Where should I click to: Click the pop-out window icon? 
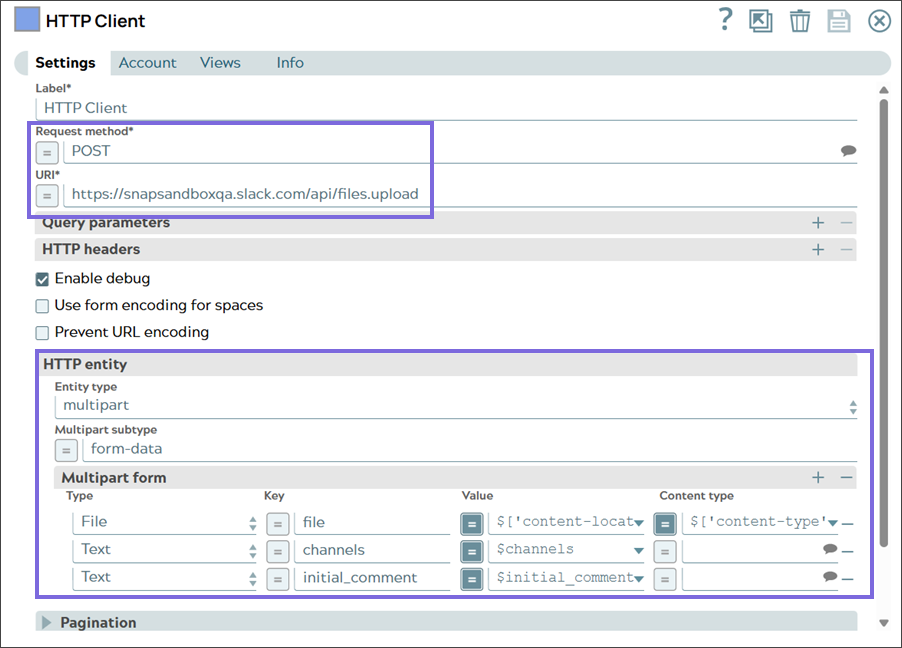(761, 21)
